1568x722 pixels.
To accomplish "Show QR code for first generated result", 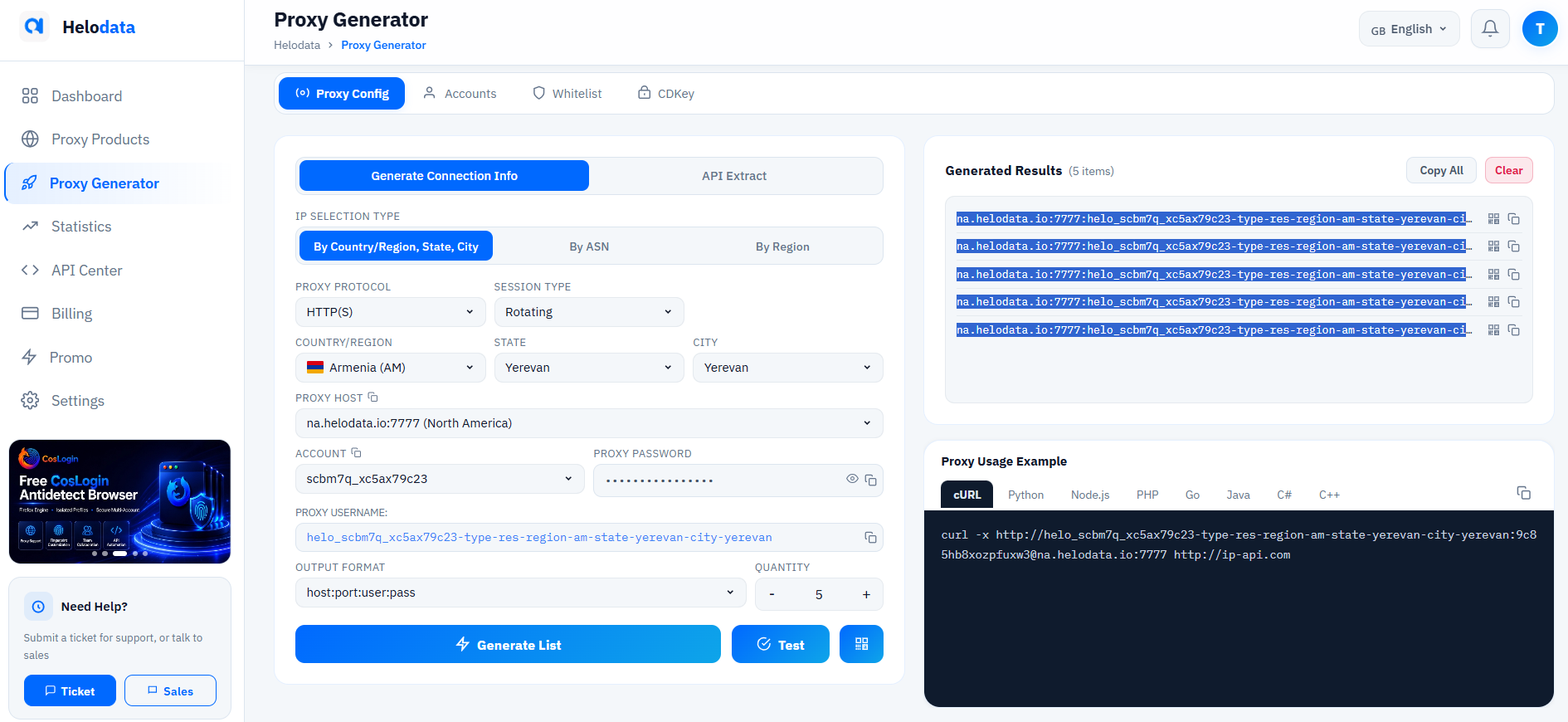I will pos(1493,219).
